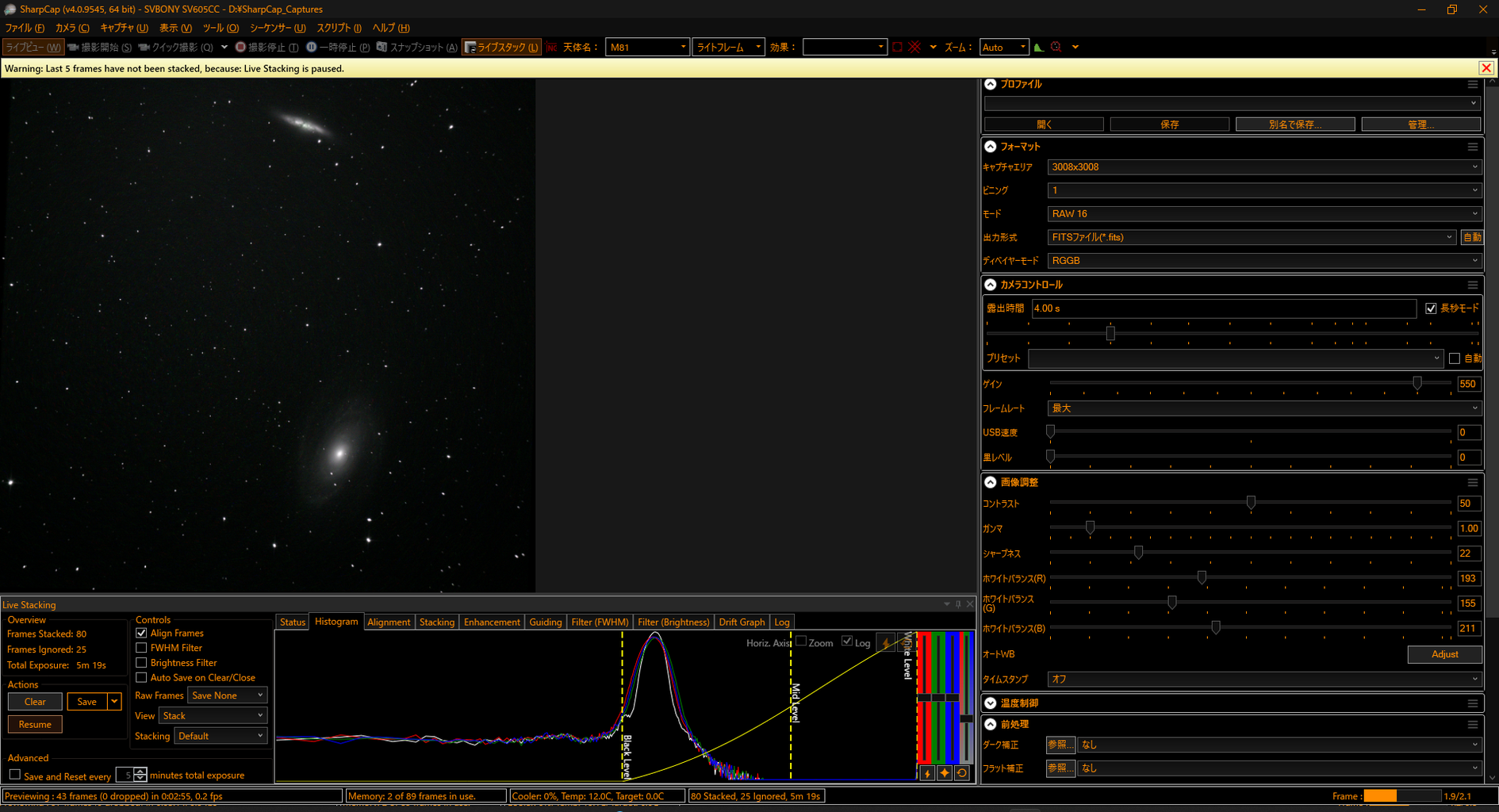Open the View Stack dropdown
Screen dimensions: 1499x812
[213, 715]
